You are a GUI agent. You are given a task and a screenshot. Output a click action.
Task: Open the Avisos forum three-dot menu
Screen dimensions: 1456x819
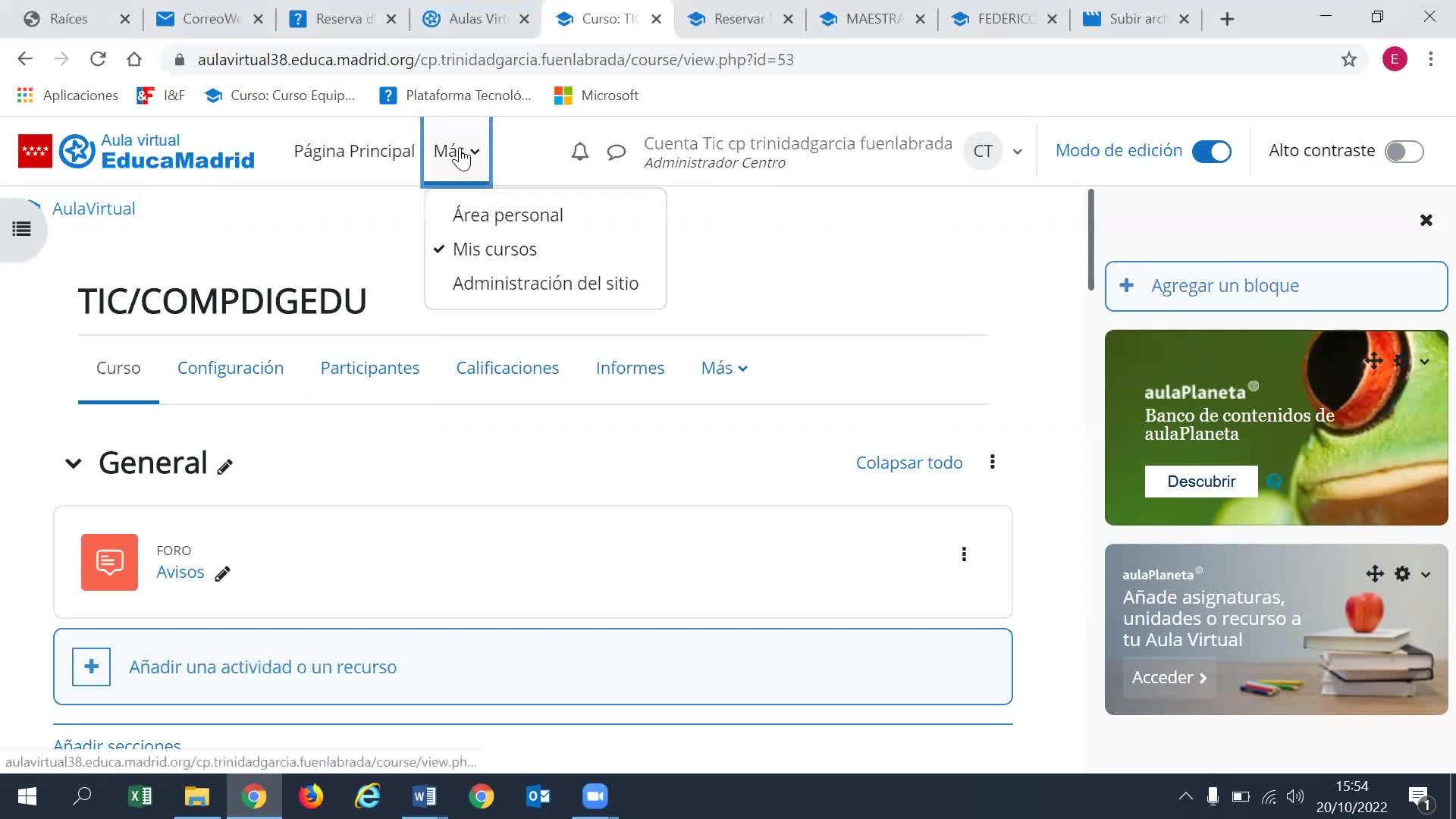tap(964, 554)
